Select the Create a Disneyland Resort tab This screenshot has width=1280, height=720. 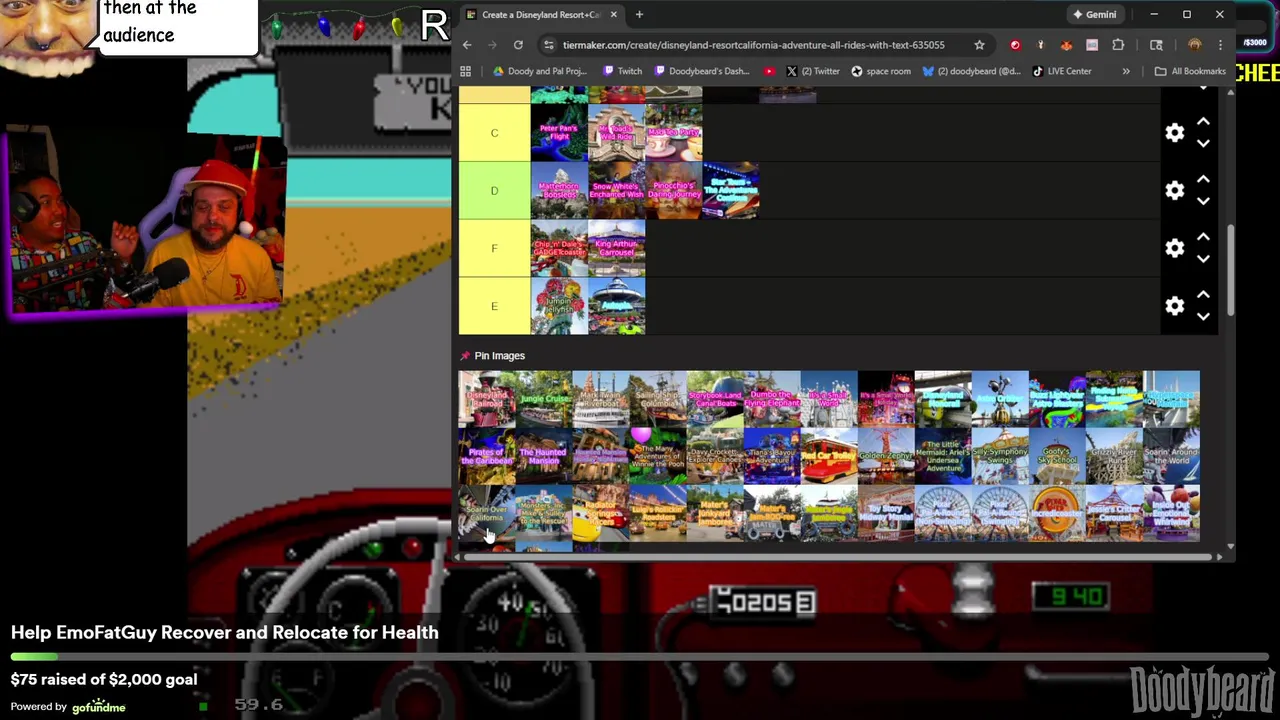[x=540, y=15]
